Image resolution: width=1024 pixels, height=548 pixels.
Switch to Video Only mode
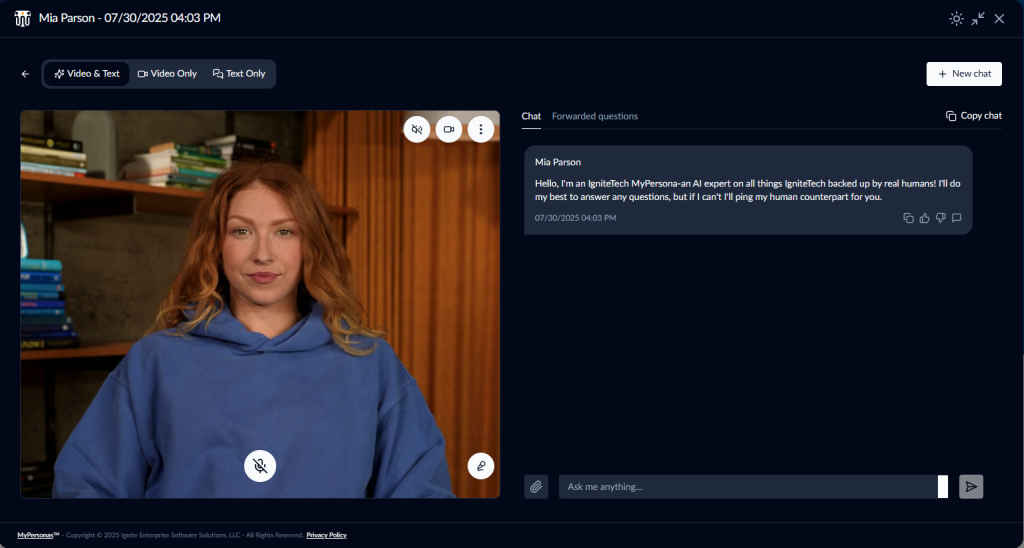(167, 74)
